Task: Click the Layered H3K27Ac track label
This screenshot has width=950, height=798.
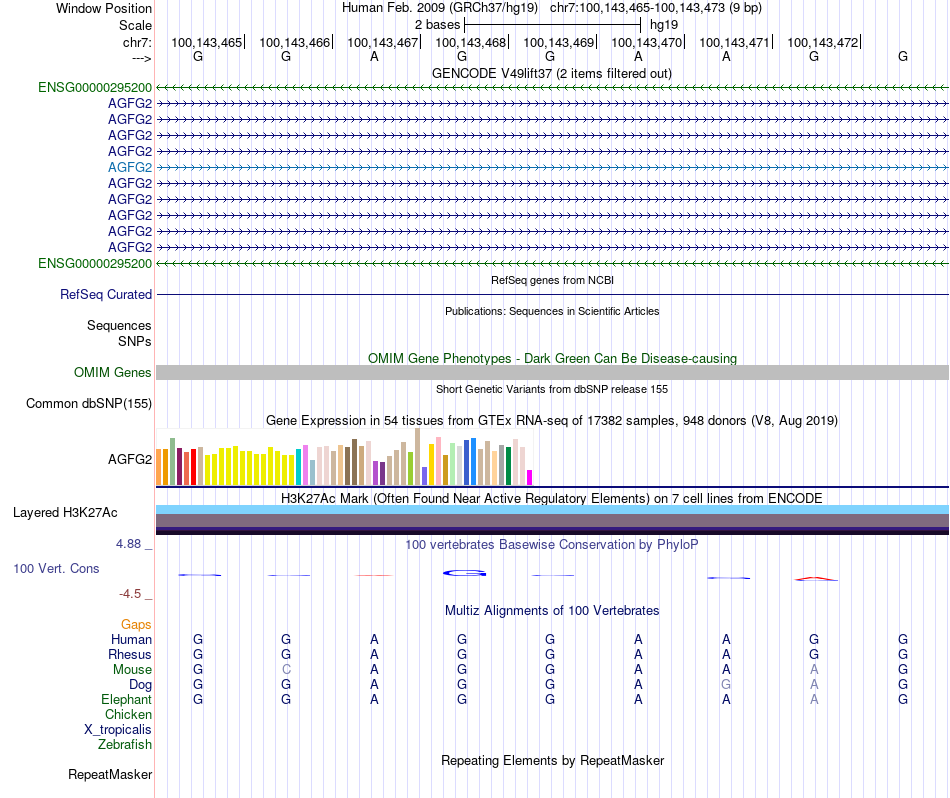Action: click(x=65, y=513)
